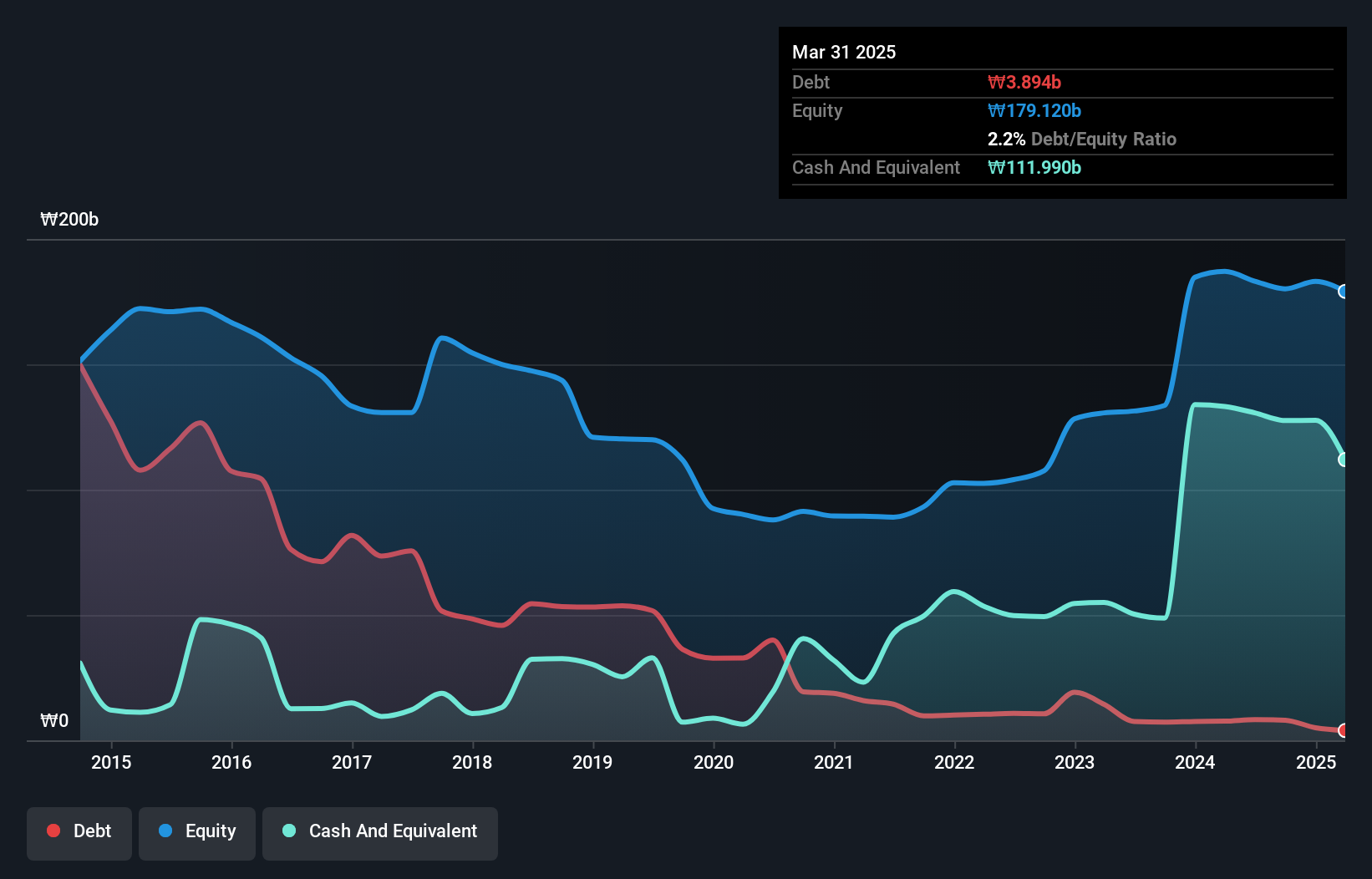Click the blue Equity legend dot
The image size is (1372, 879).
(x=165, y=831)
